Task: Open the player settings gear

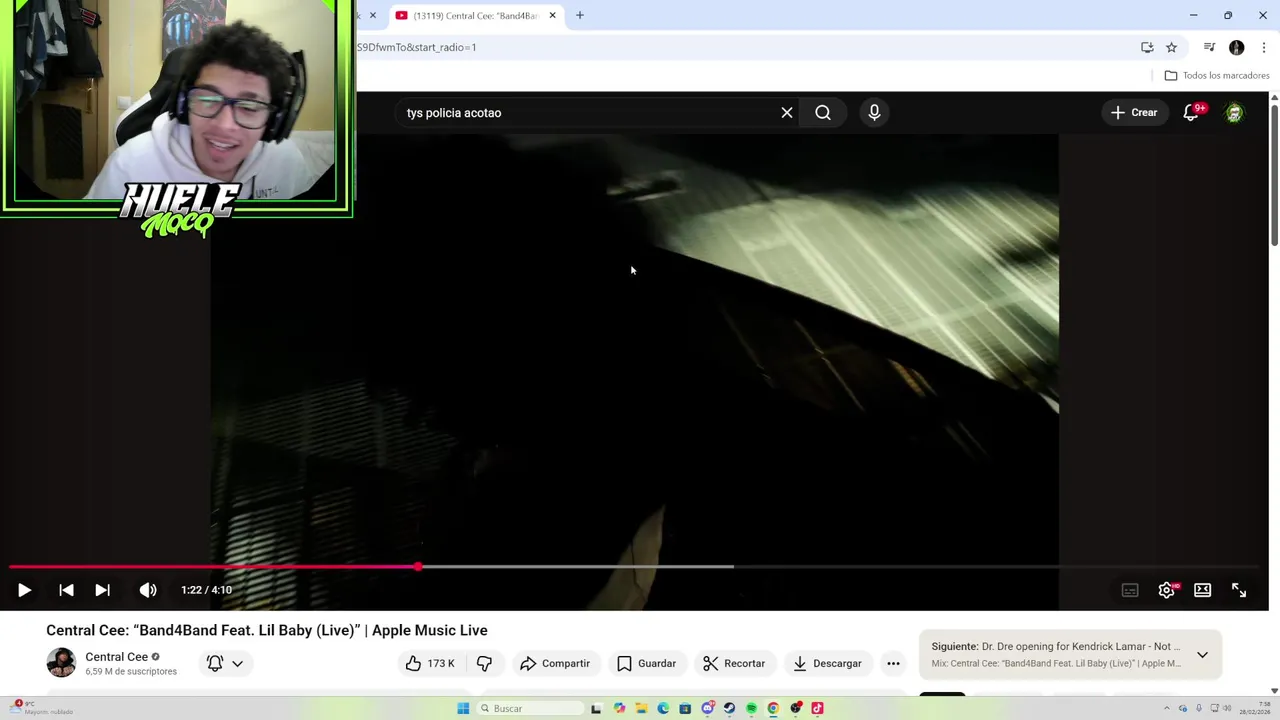Action: click(x=1166, y=590)
